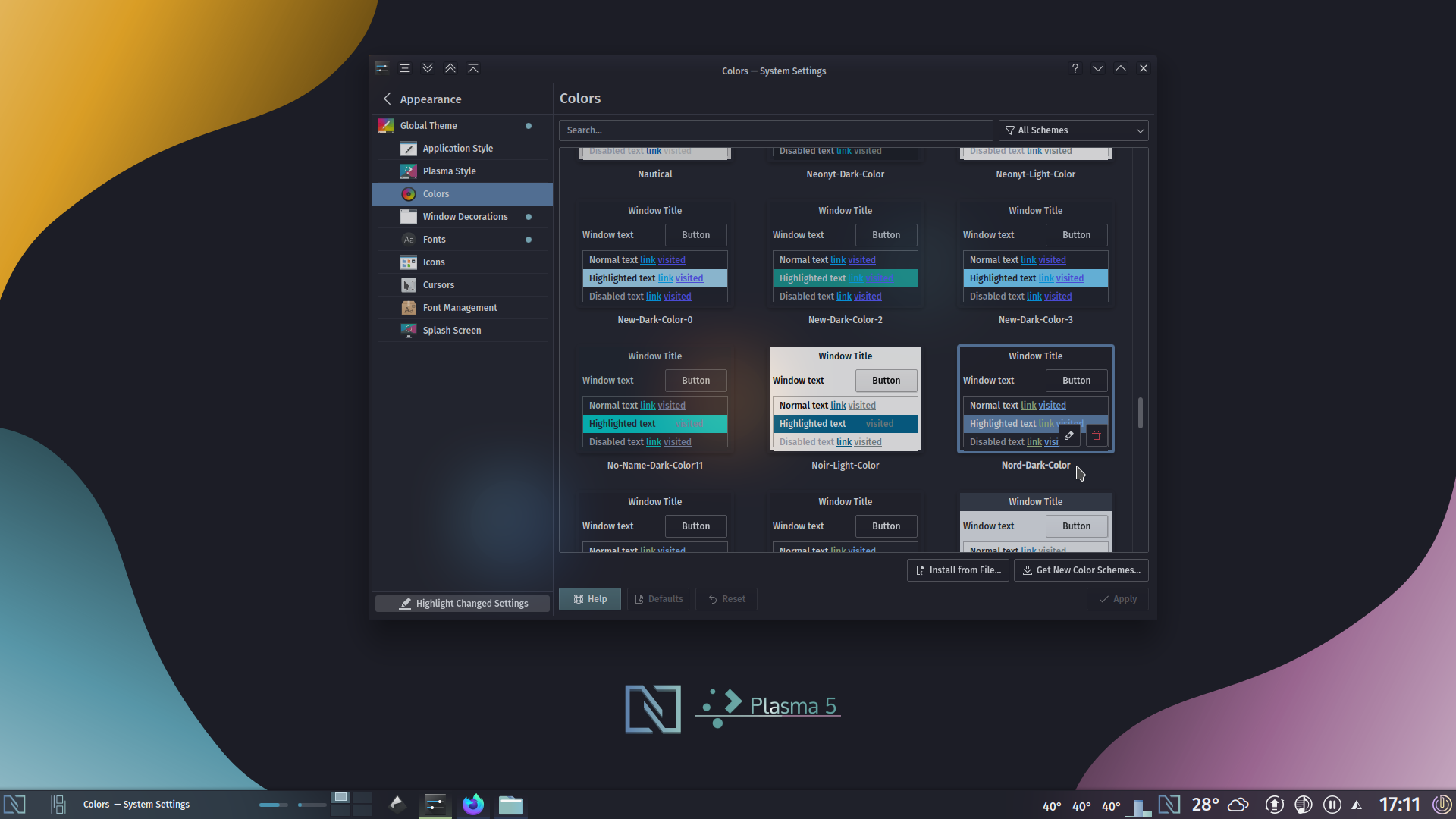Click the activities panel icon beside the launcher
Screen dimensions: 1456x819
(58, 805)
